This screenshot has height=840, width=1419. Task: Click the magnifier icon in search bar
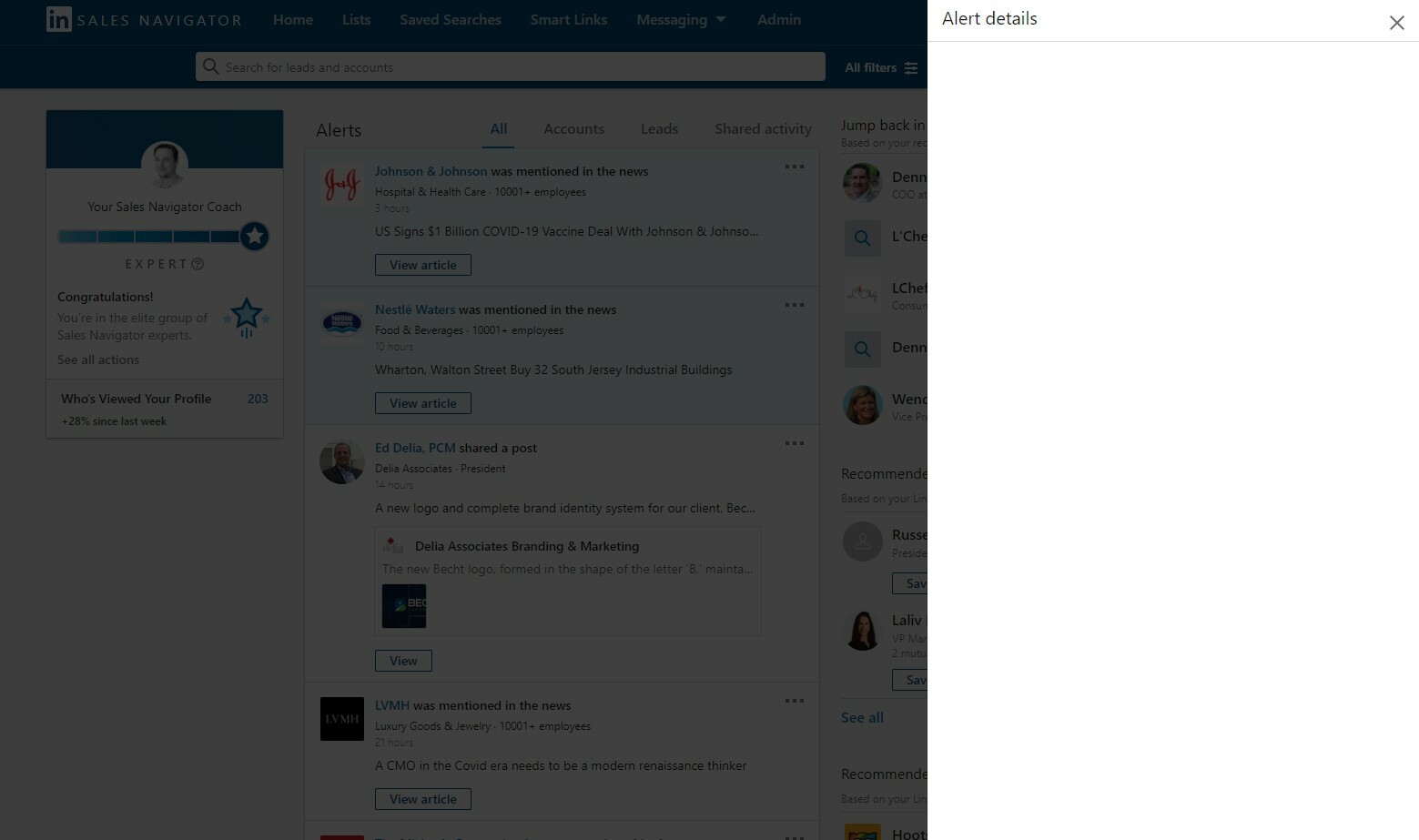coord(211,66)
